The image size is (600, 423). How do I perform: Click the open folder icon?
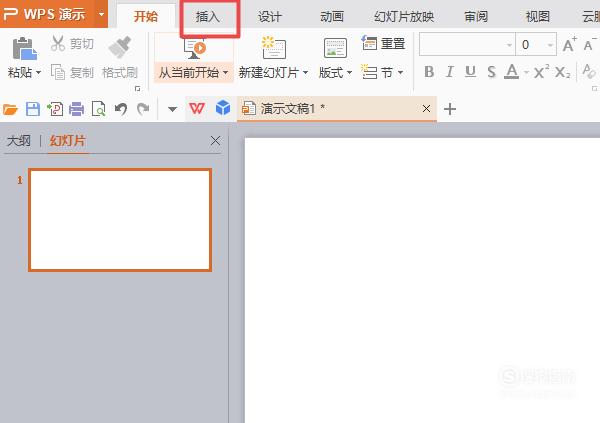10,109
